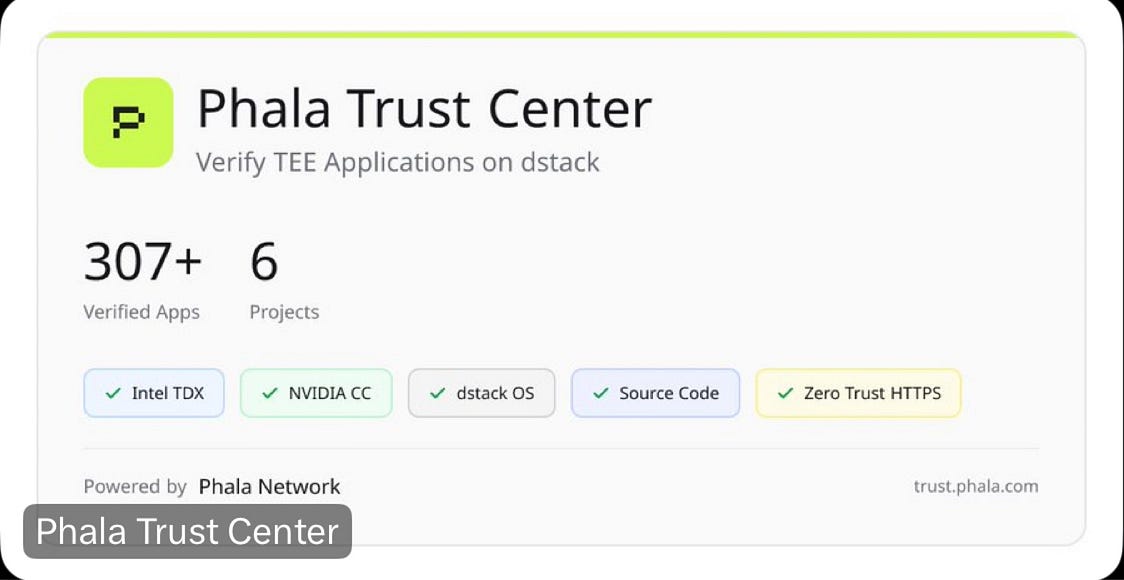Viewport: 1124px width, 580px height.
Task: Open the Source Code badge details
Action: click(x=655, y=393)
